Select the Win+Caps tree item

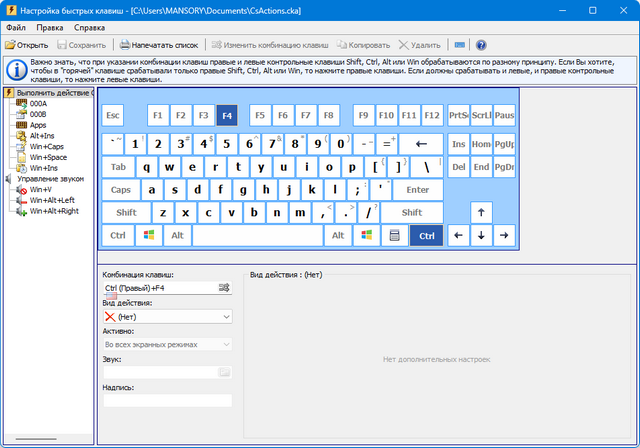[47, 146]
